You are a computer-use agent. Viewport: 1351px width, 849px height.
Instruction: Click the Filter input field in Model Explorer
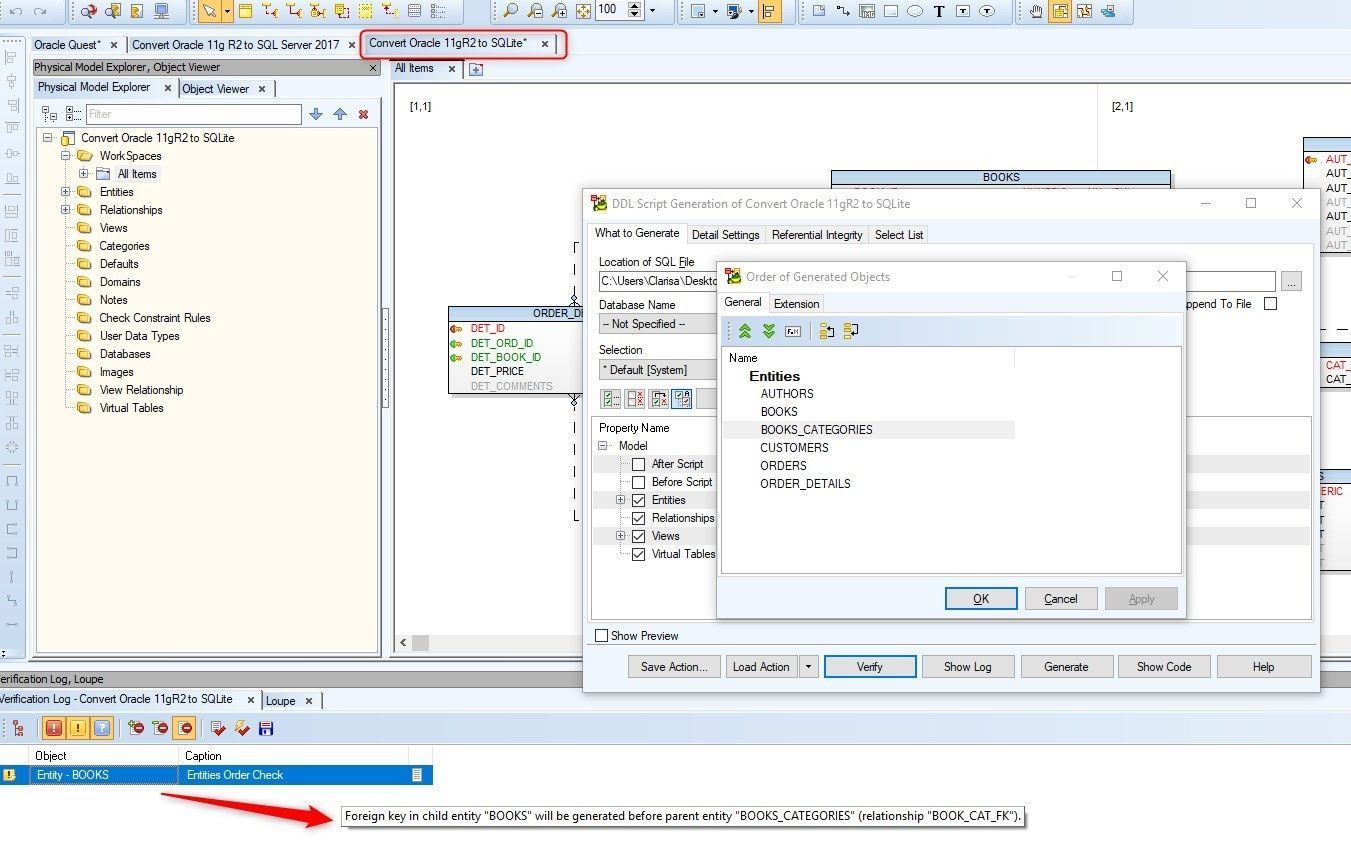tap(193, 114)
